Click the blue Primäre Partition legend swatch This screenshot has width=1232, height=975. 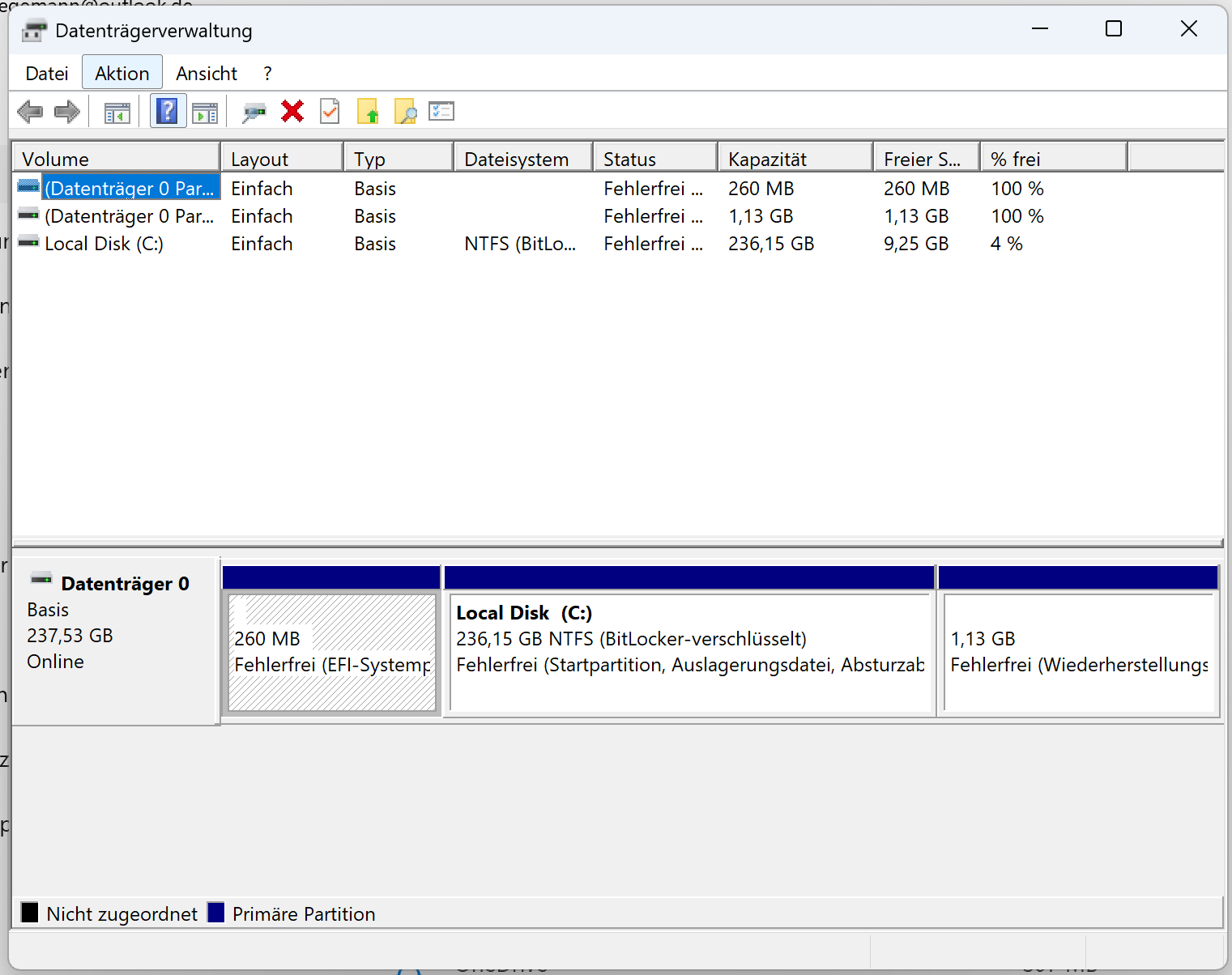pyautogui.click(x=215, y=913)
